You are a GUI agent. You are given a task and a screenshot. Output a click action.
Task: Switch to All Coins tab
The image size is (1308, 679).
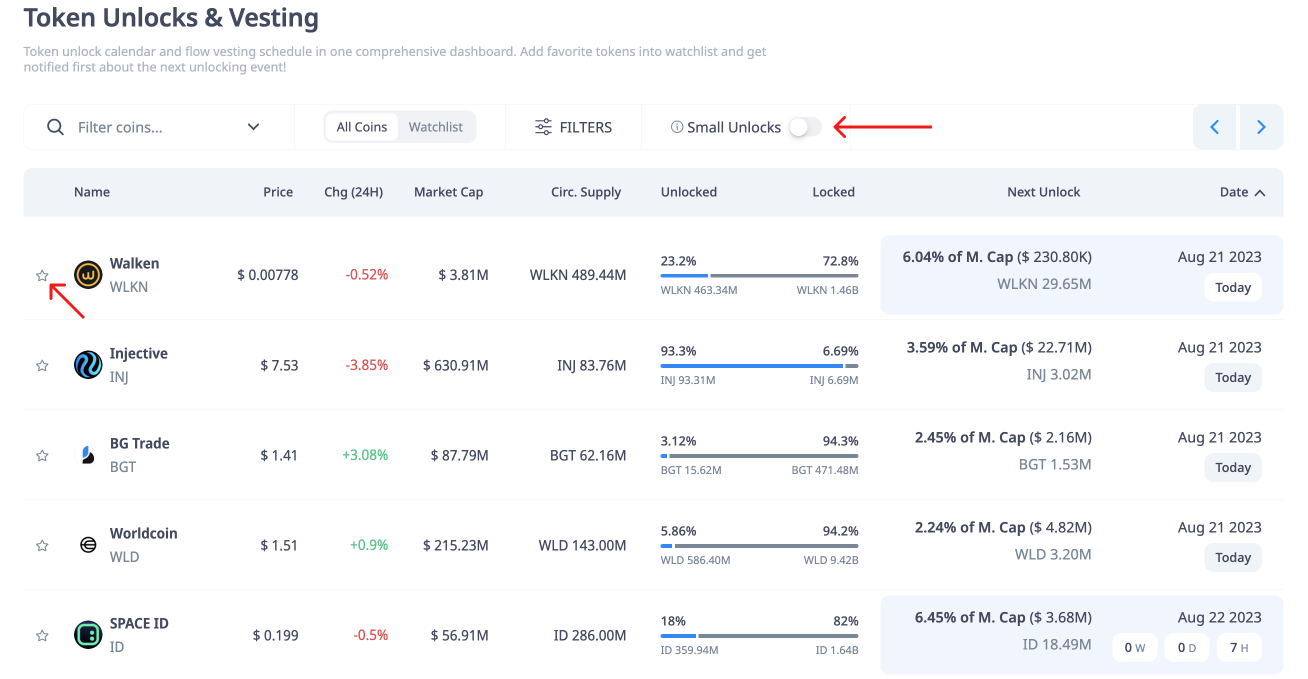coord(362,127)
